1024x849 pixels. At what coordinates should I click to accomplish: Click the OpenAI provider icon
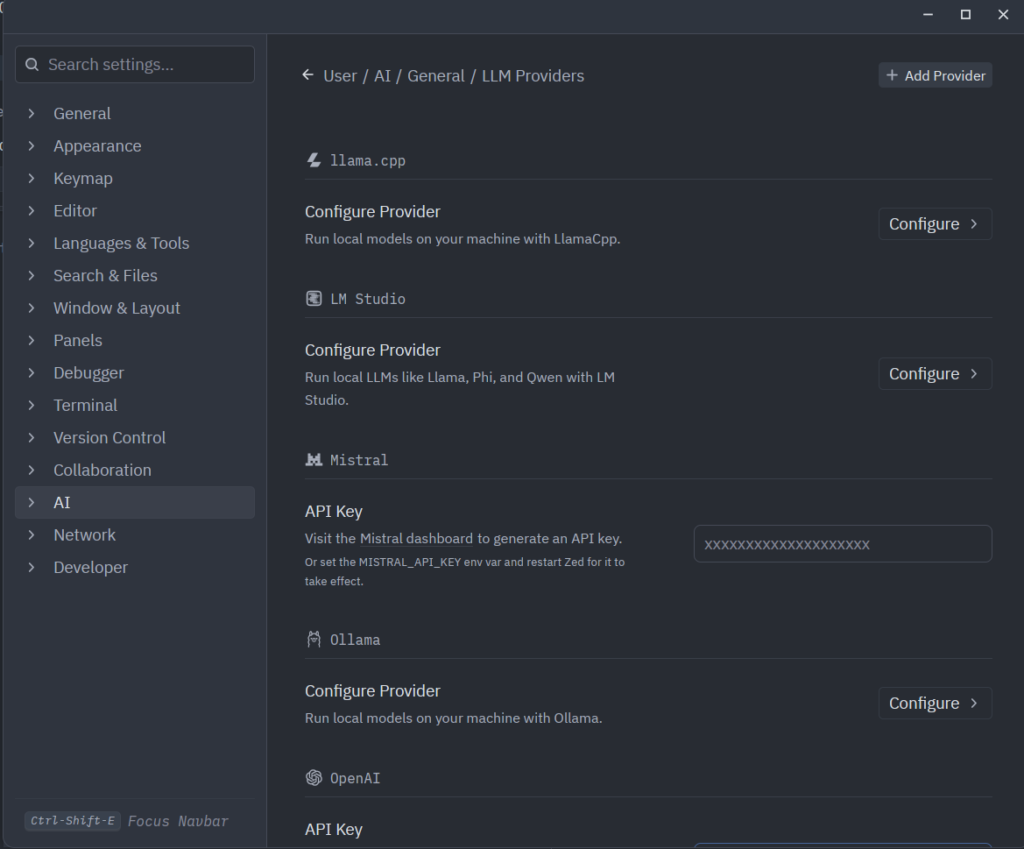[x=313, y=778]
